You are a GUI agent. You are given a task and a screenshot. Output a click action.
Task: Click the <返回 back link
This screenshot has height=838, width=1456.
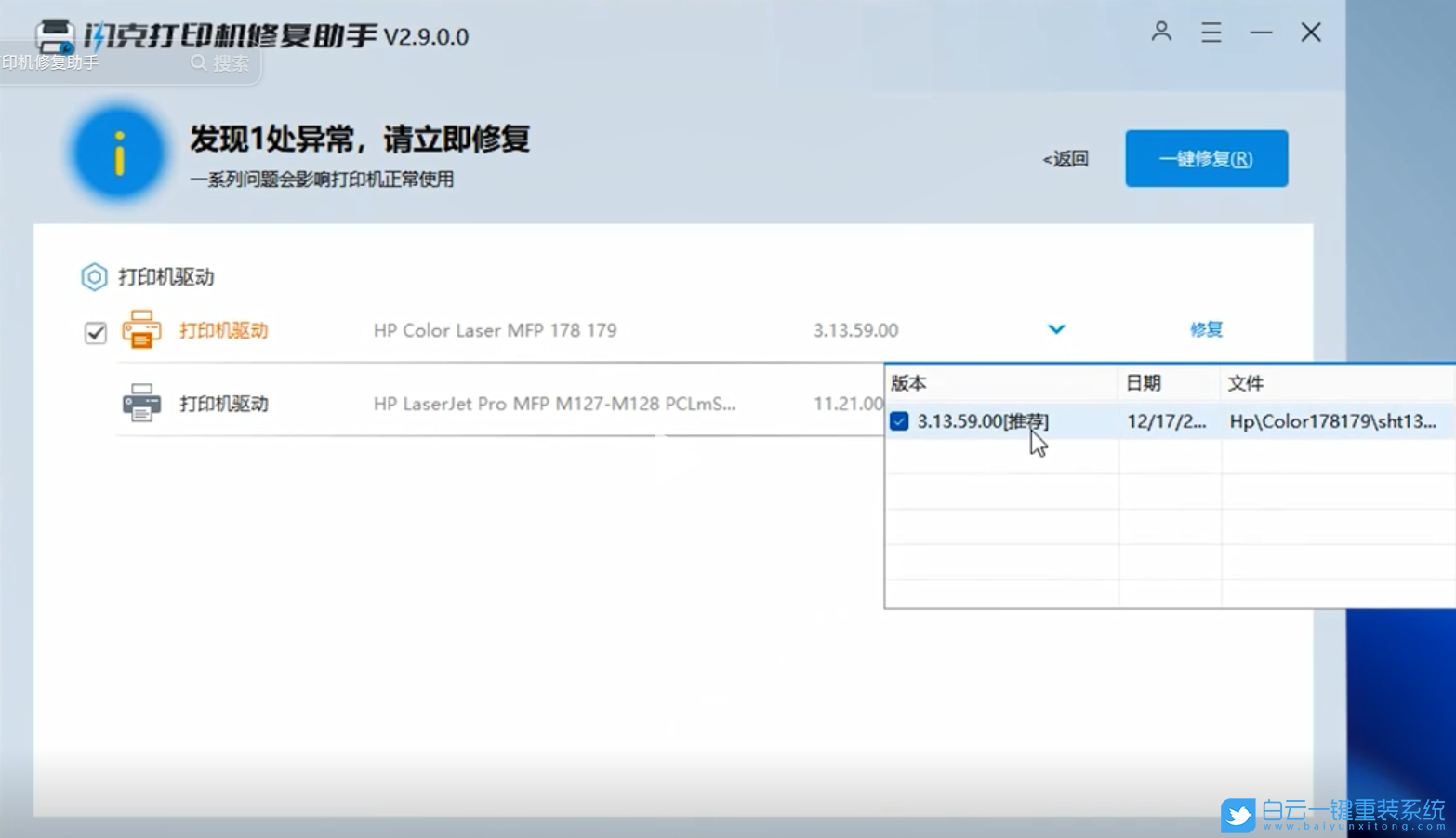1066,158
